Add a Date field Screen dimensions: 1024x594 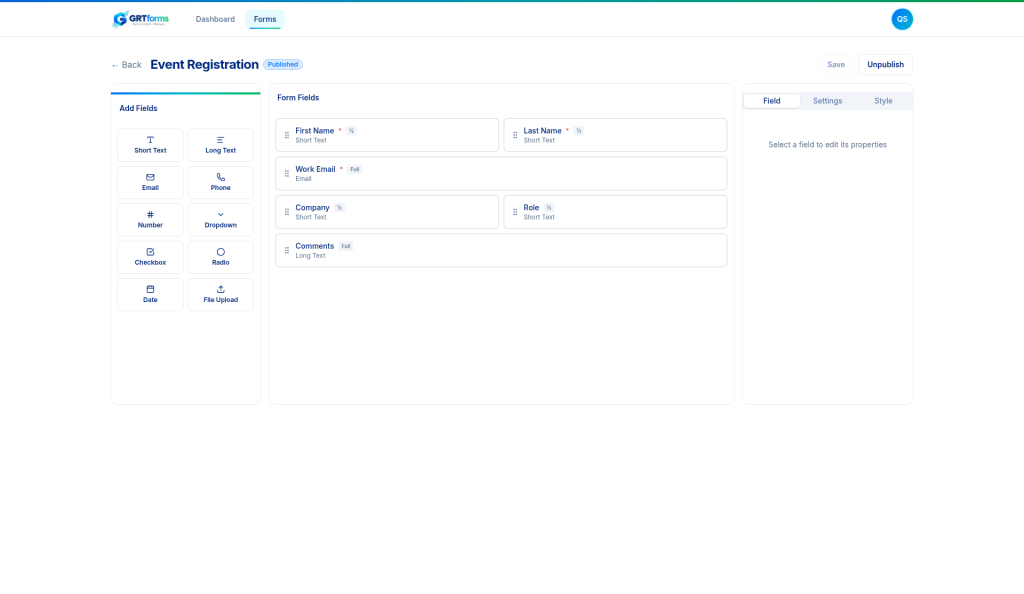point(150,294)
